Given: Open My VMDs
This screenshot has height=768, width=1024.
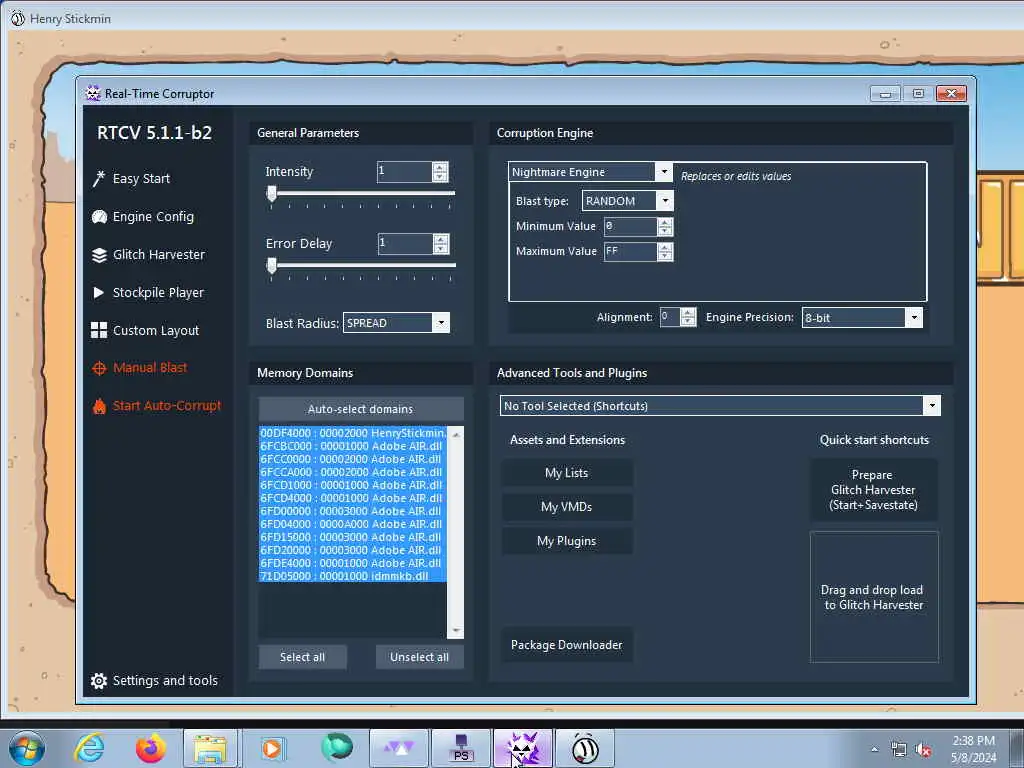Looking at the screenshot, I should (567, 507).
